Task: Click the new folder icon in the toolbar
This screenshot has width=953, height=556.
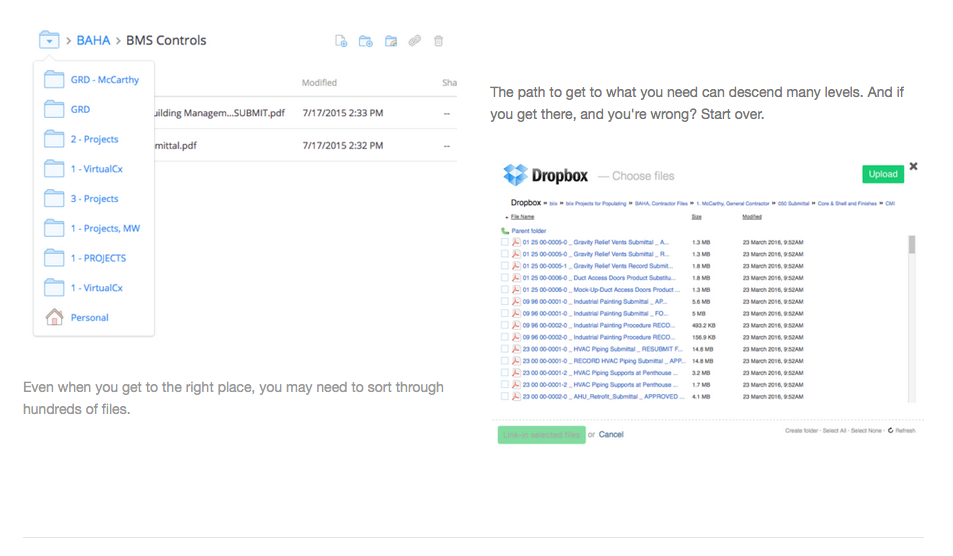Action: [x=365, y=41]
